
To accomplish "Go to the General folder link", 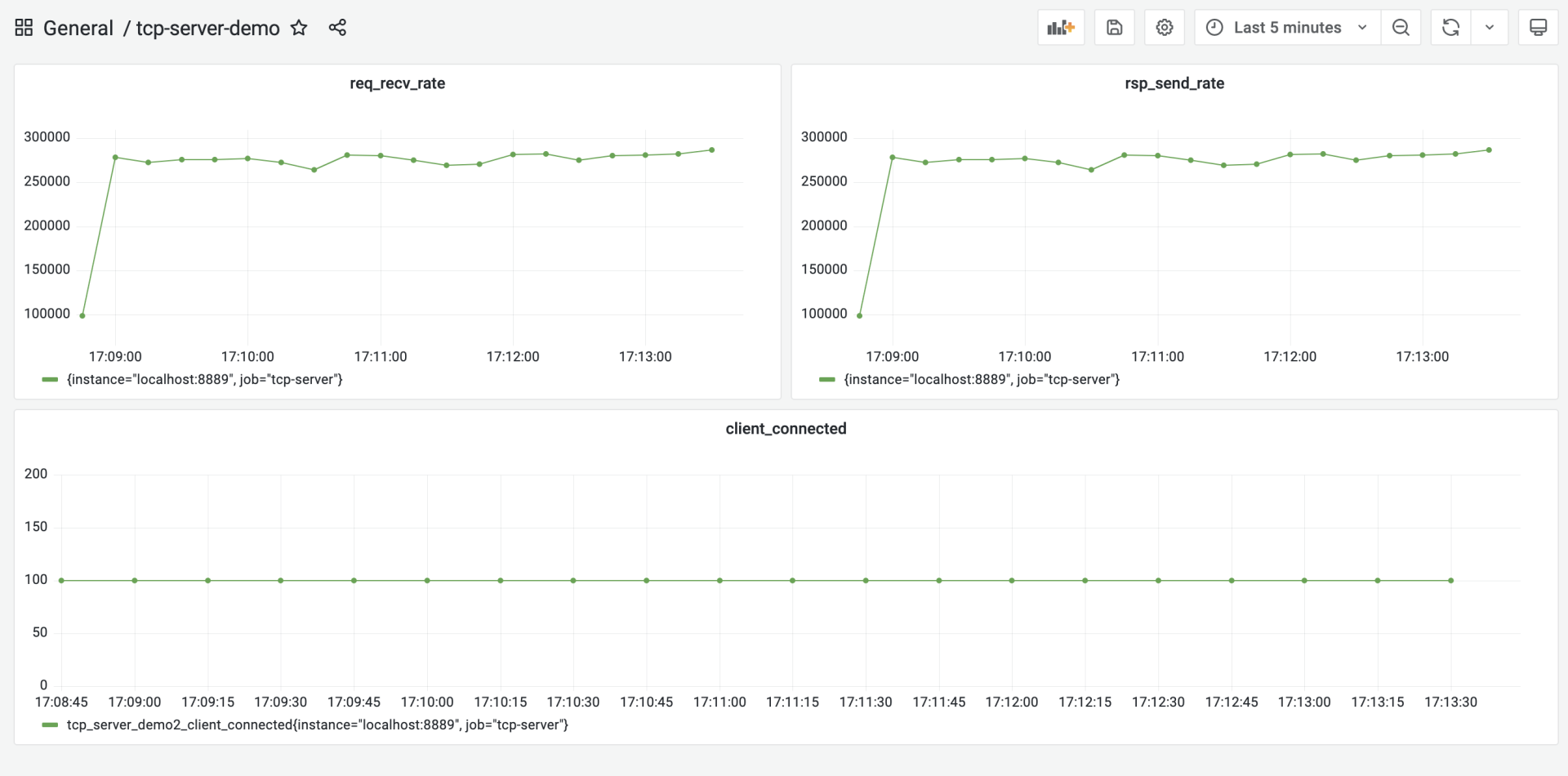I will [x=78, y=28].
